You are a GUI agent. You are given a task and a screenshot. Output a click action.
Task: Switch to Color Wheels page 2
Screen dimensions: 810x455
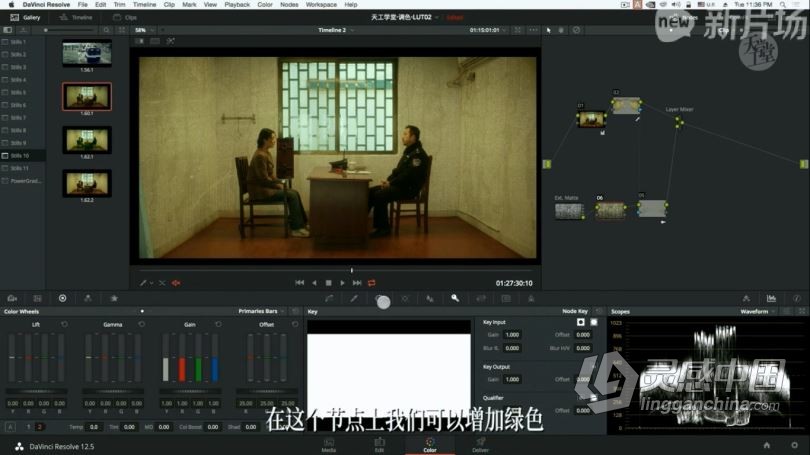click(x=39, y=427)
